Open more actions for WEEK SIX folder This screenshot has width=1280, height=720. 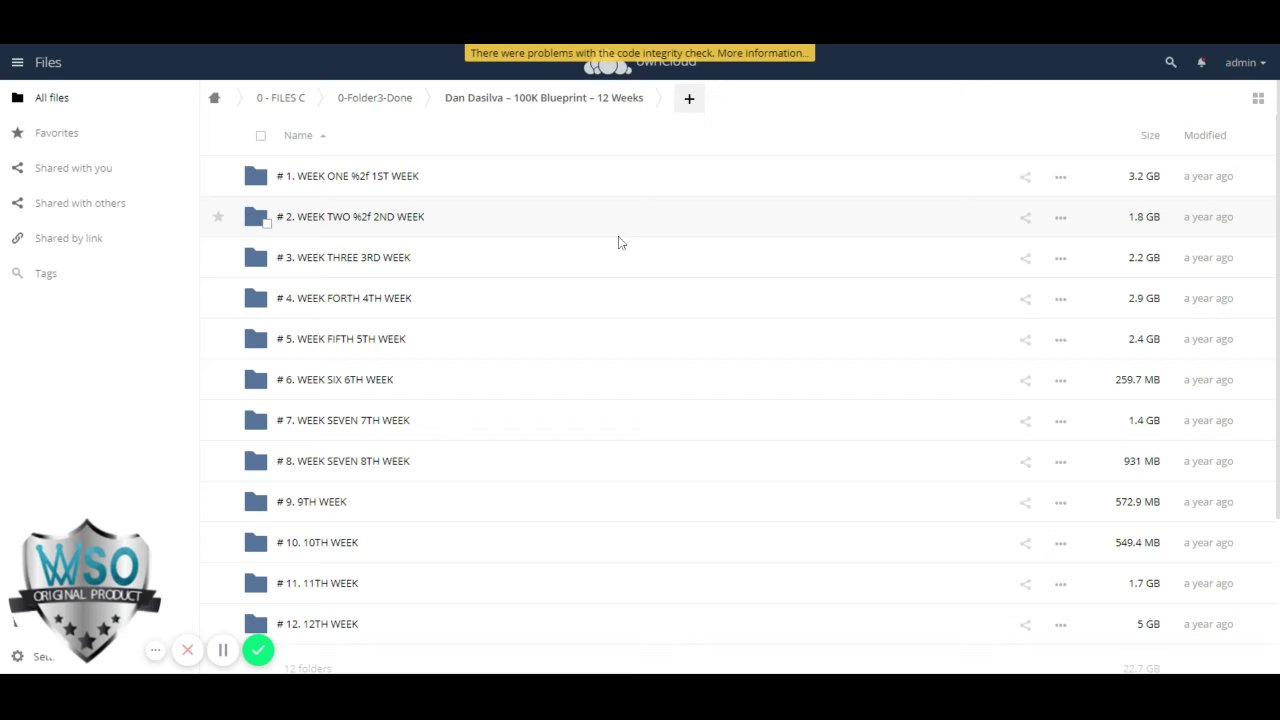point(1060,380)
